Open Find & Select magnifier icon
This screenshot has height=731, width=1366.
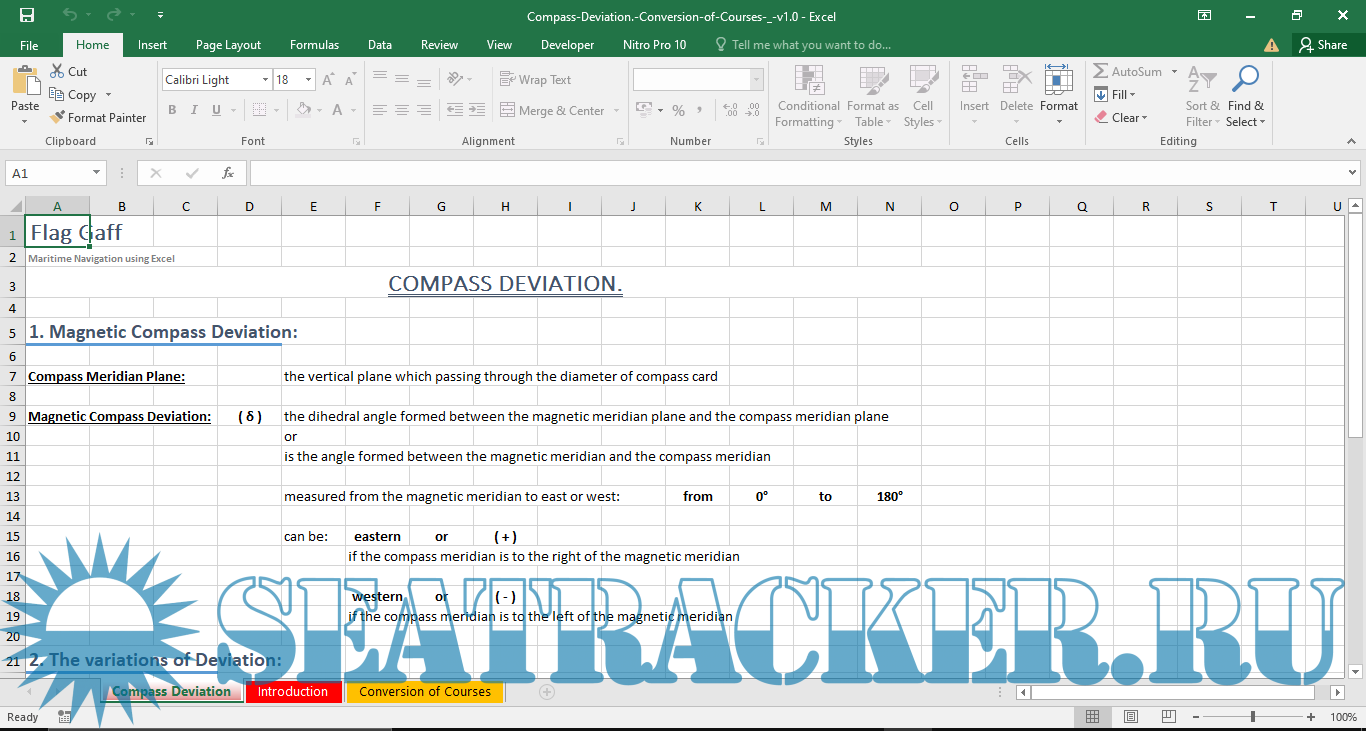point(1245,80)
